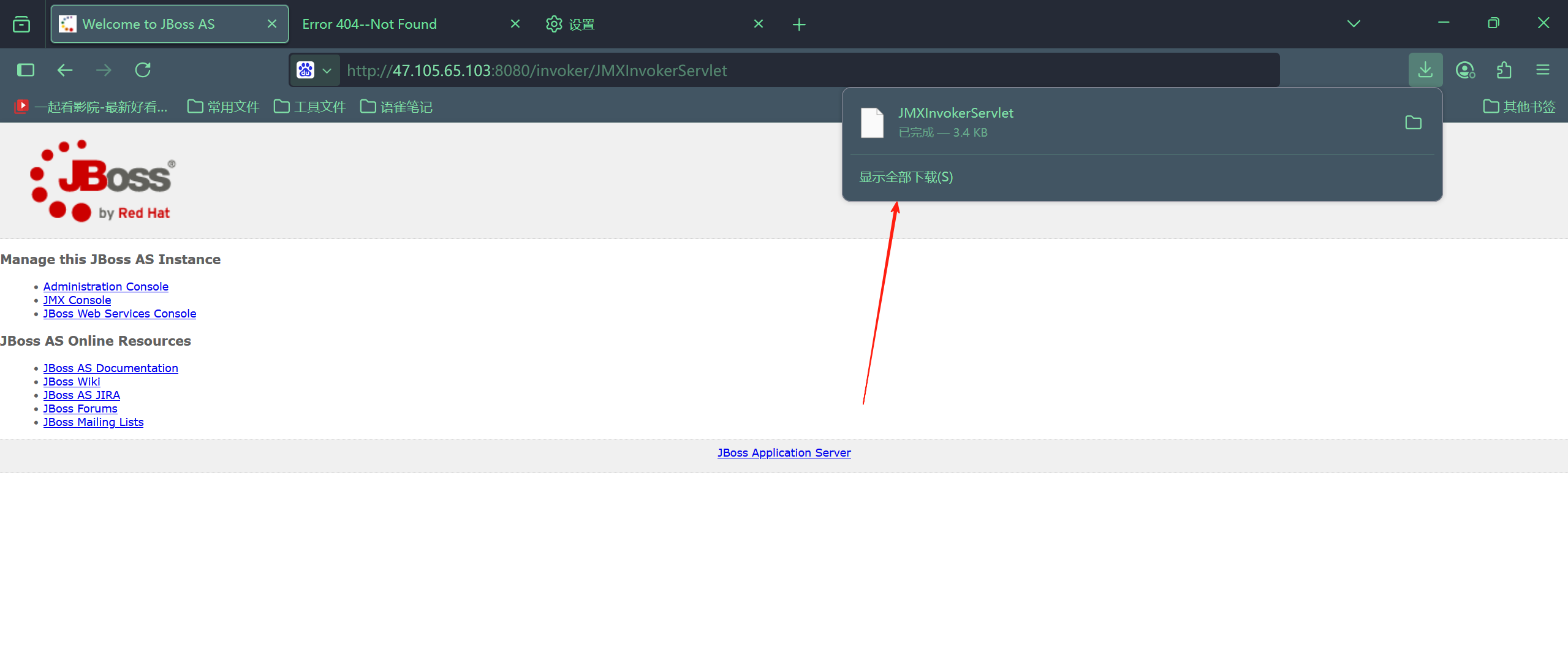Toggle the downloads toolbar button
The height and width of the screenshot is (646, 1568).
tap(1425, 70)
